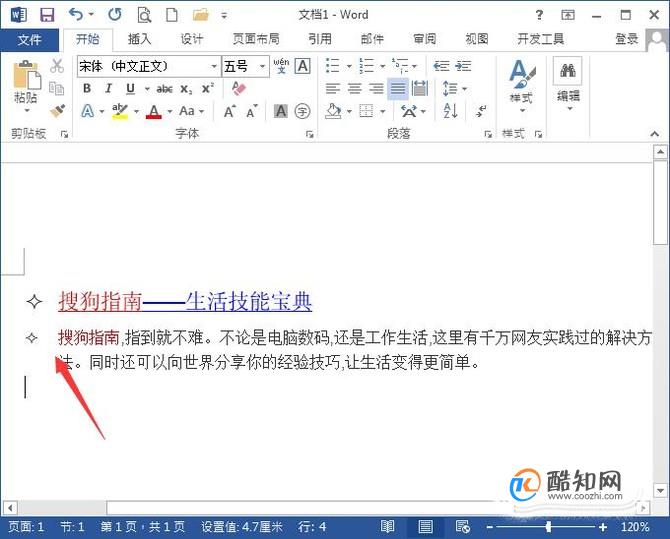Switch to Web Layout view in the status bar

point(463,527)
